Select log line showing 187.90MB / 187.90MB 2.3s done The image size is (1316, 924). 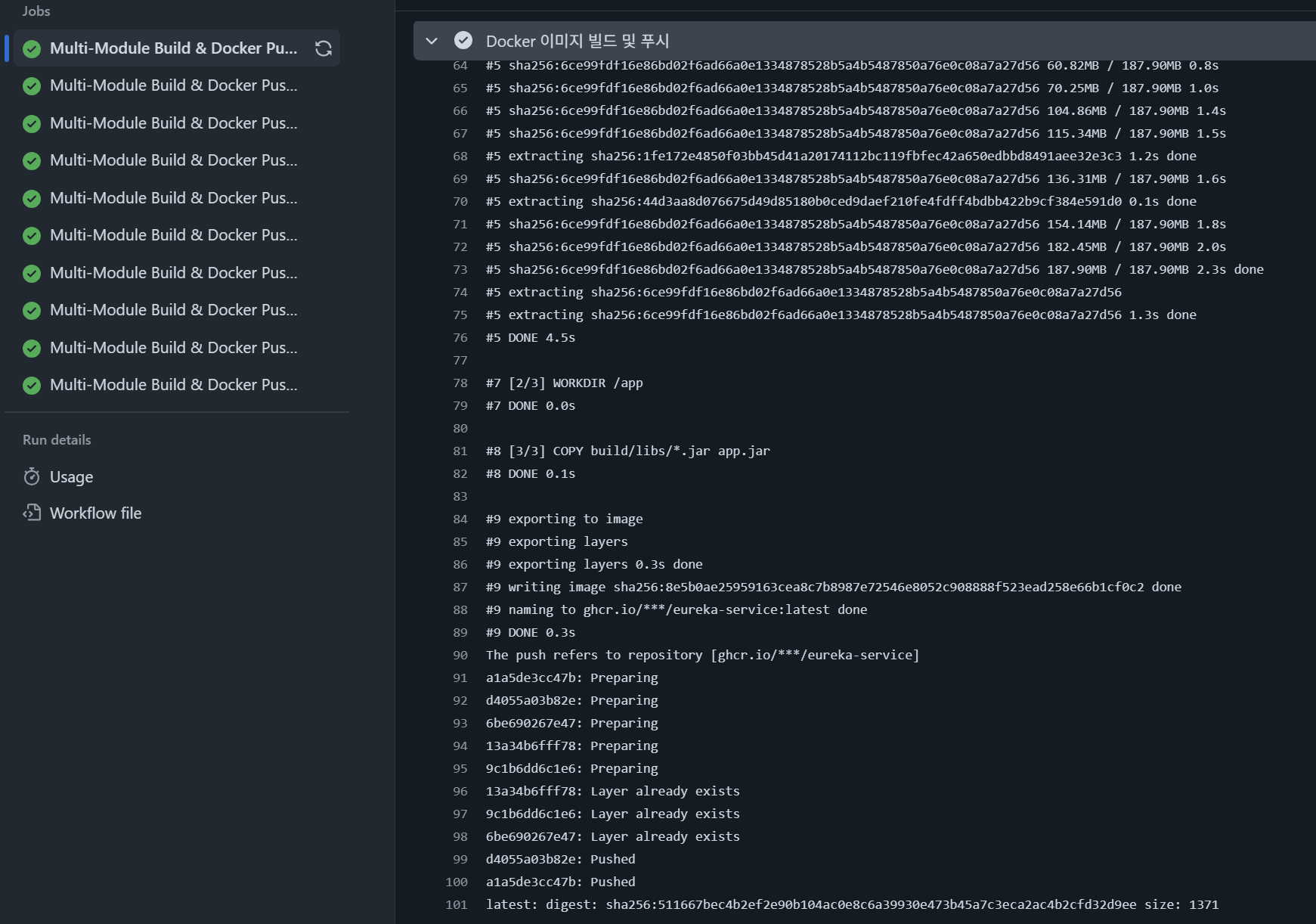(x=875, y=270)
